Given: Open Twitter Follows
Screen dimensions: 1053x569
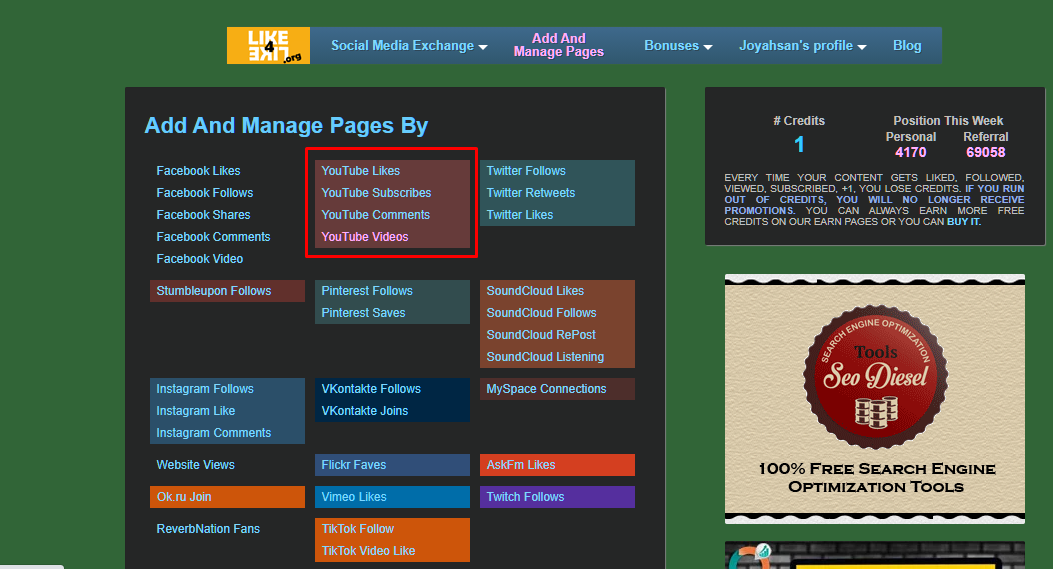Looking at the screenshot, I should click(526, 171).
